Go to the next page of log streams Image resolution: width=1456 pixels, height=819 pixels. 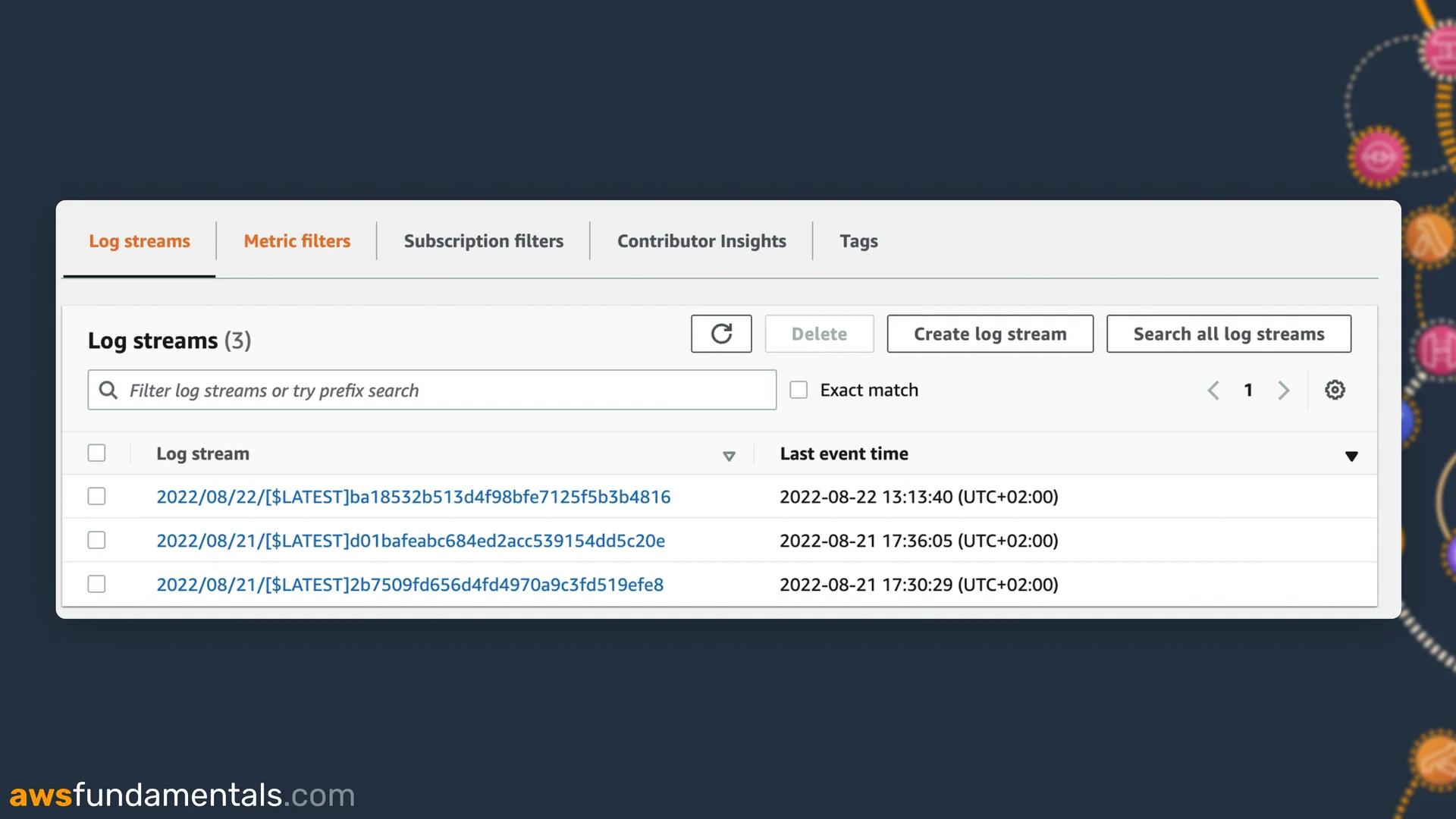(1283, 390)
